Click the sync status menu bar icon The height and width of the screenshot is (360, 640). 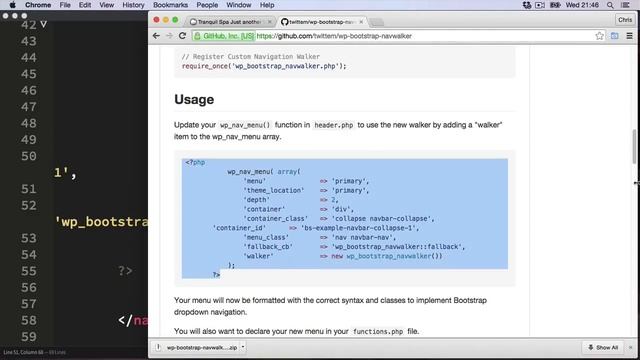pos(527,5)
